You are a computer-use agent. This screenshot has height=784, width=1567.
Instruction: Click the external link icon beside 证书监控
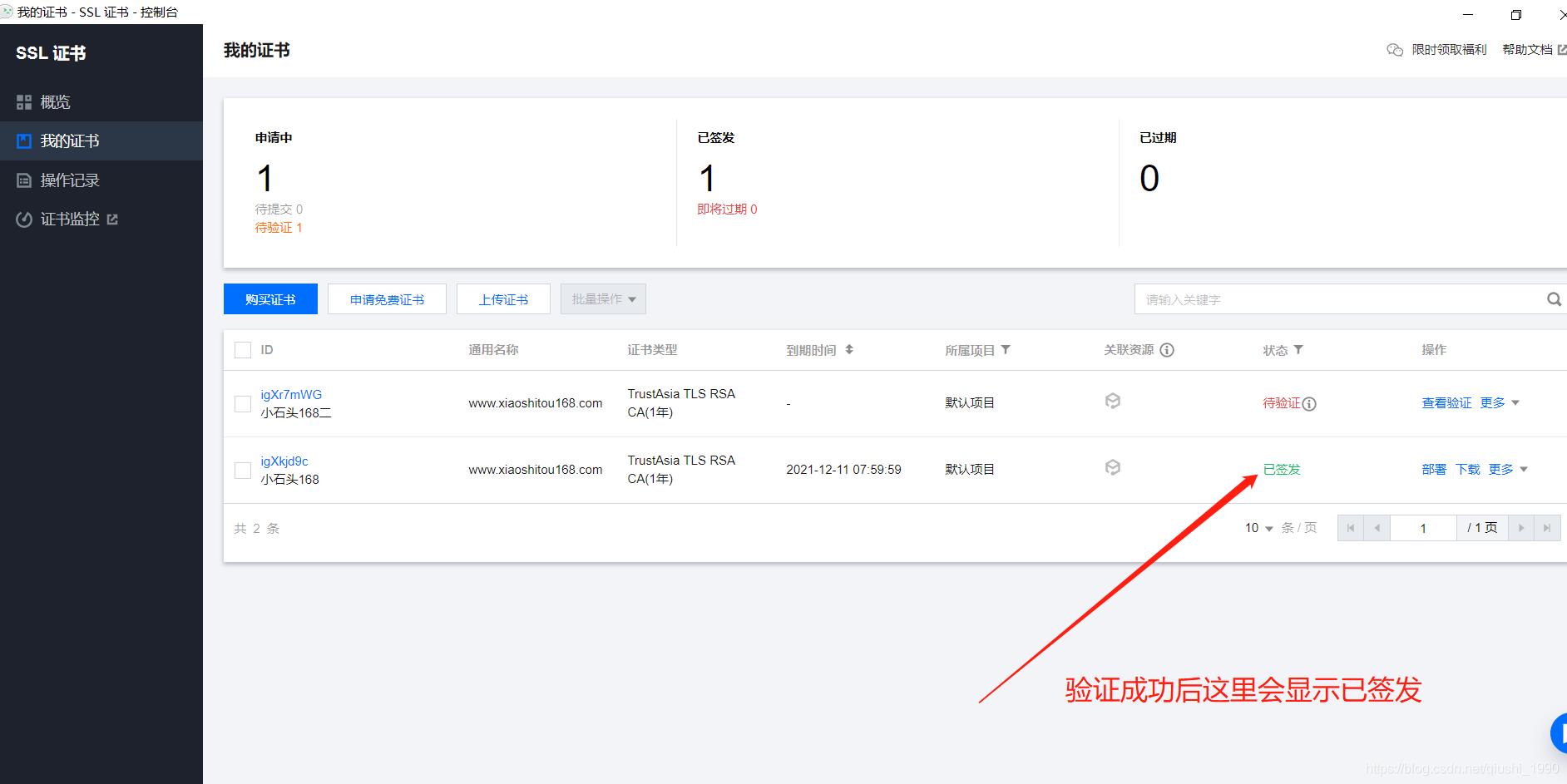pyautogui.click(x=112, y=219)
